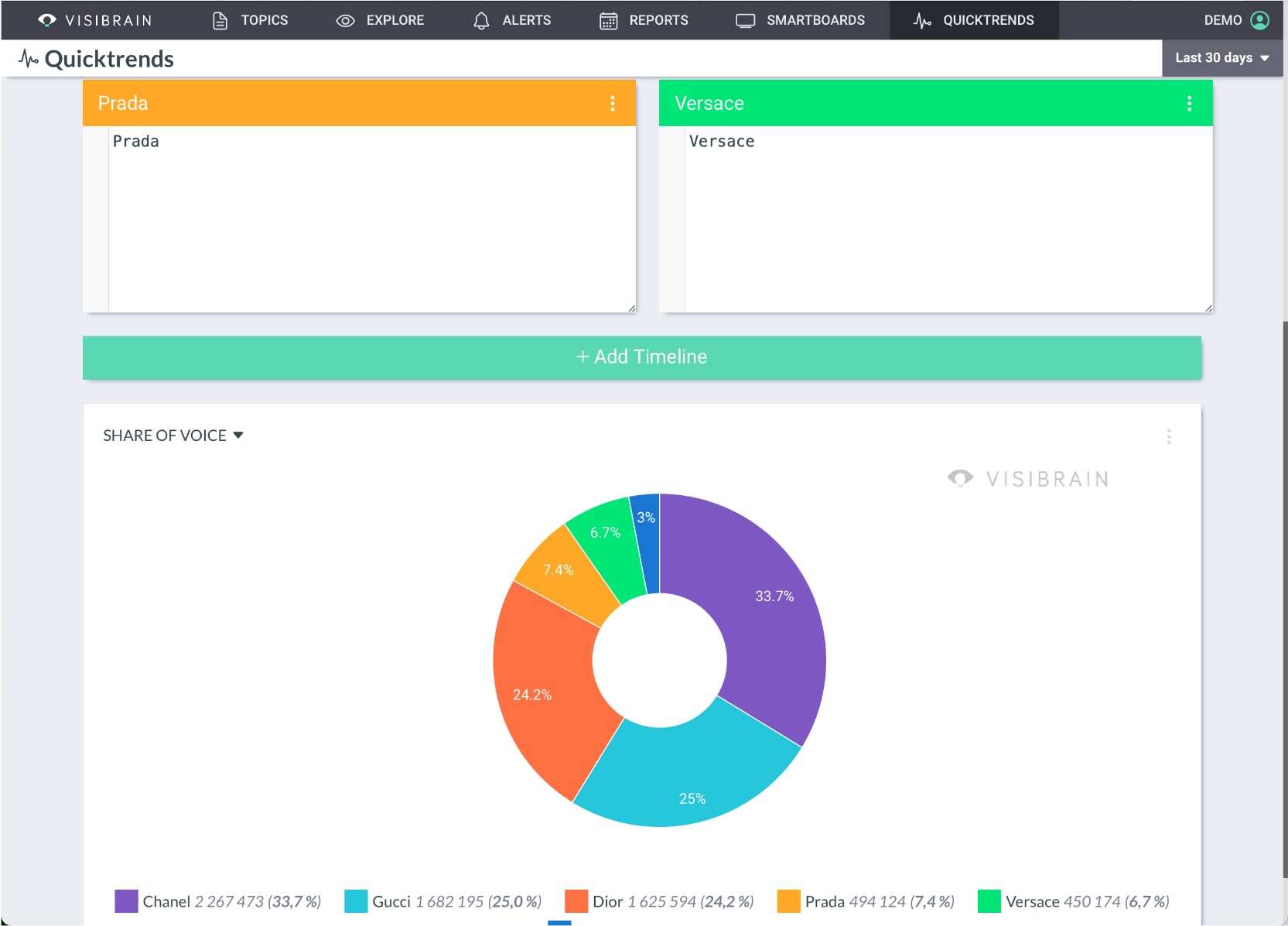This screenshot has width=1288, height=926.
Task: Toggle Gucci legend entry
Action: [x=442, y=901]
